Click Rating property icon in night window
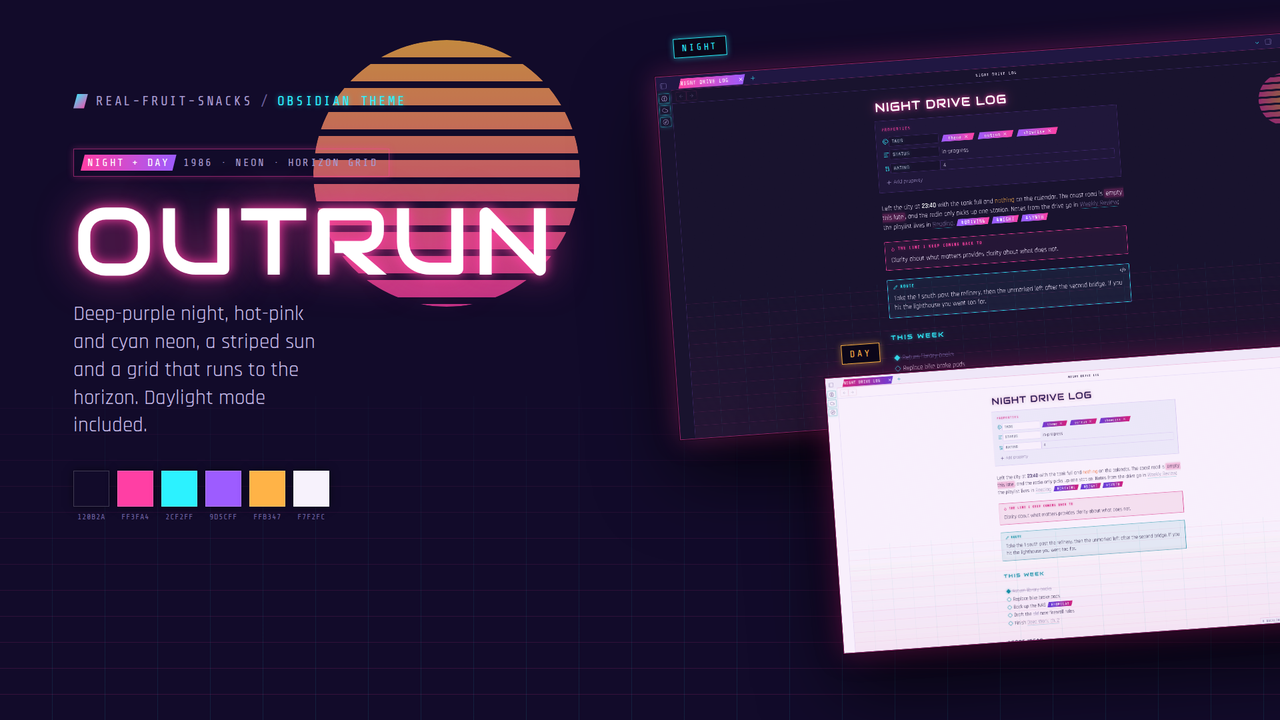The width and height of the screenshot is (1280, 720). 887,168
